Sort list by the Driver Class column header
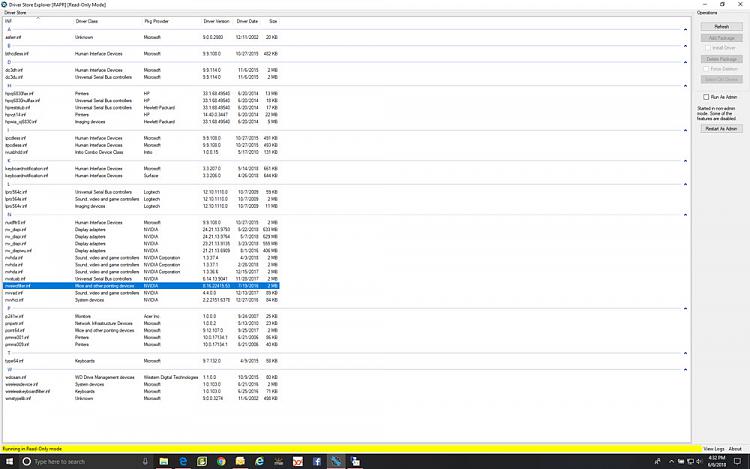 tap(108, 21)
